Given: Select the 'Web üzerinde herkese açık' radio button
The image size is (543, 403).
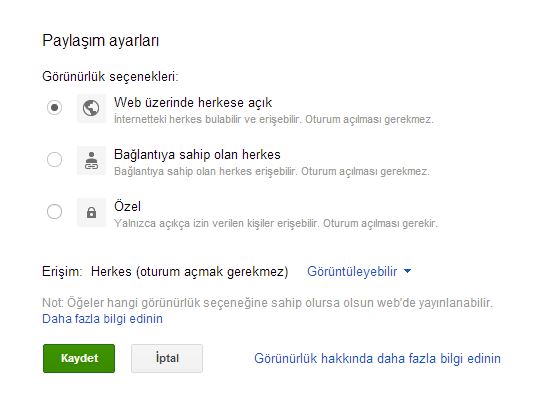Looking at the screenshot, I should (x=54, y=108).
